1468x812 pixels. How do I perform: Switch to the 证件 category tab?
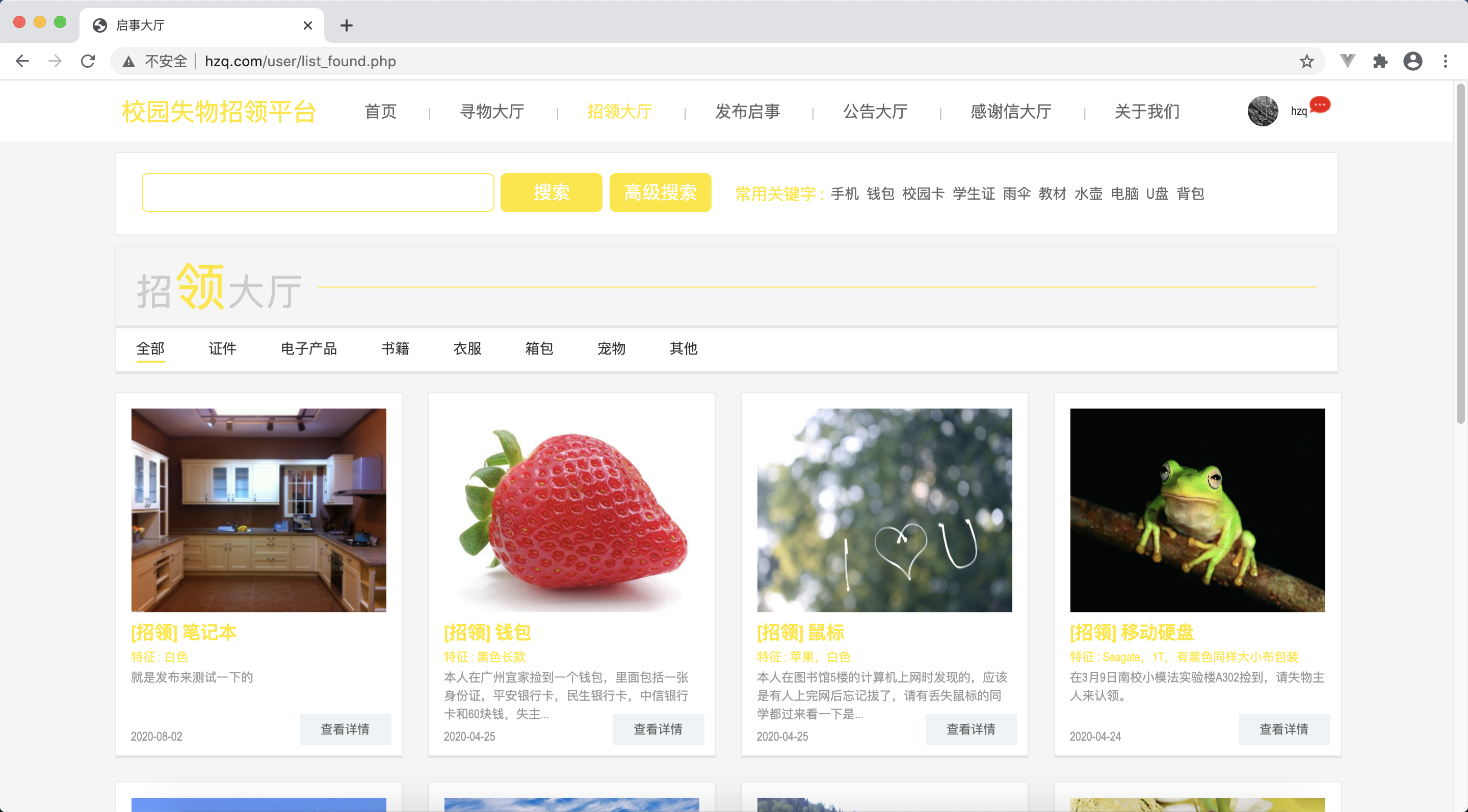point(222,348)
